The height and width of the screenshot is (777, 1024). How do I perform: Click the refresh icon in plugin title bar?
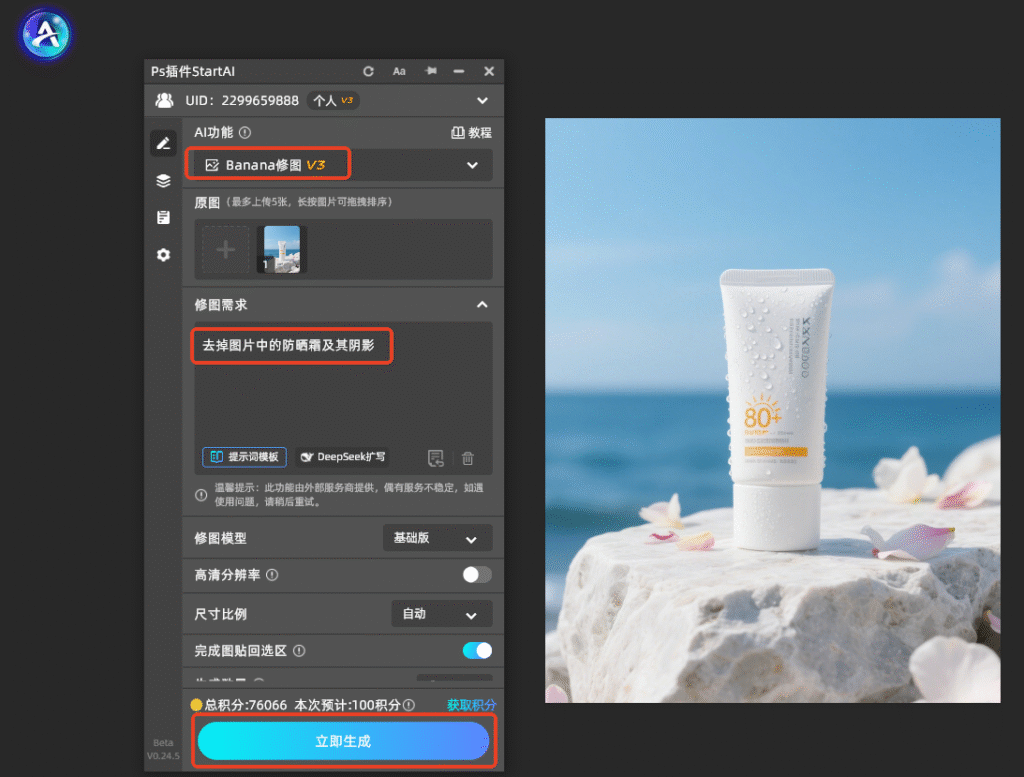click(368, 71)
